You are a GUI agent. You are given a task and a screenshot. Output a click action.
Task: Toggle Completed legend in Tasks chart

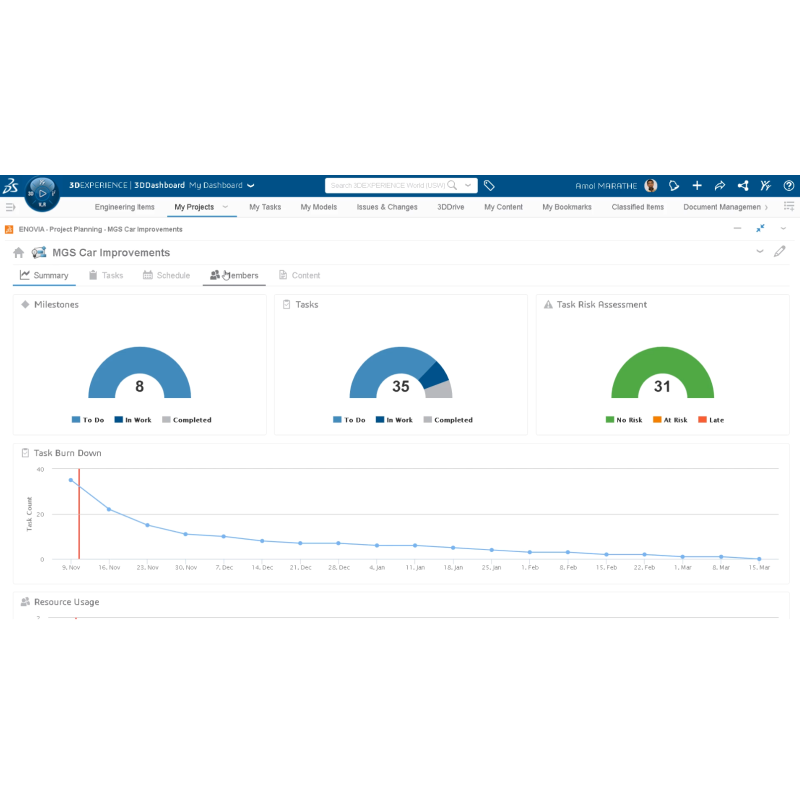(448, 420)
